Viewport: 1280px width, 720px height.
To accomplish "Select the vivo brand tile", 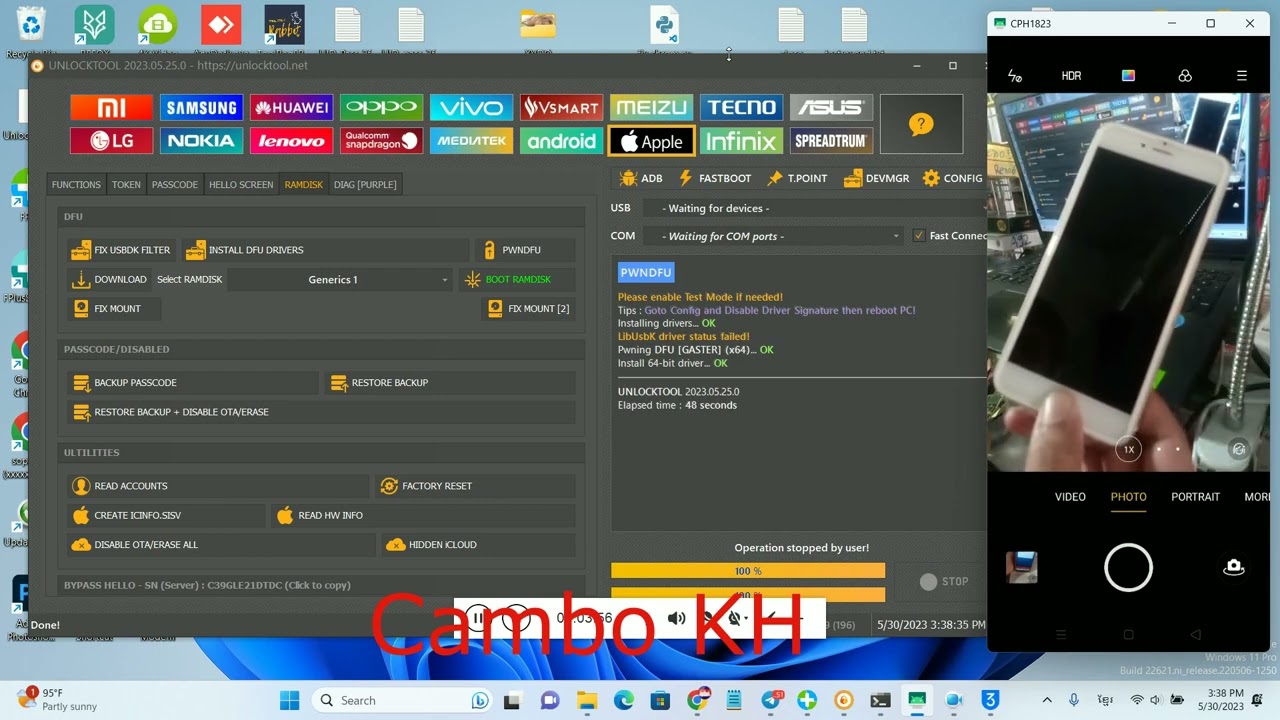I will pyautogui.click(x=471, y=107).
